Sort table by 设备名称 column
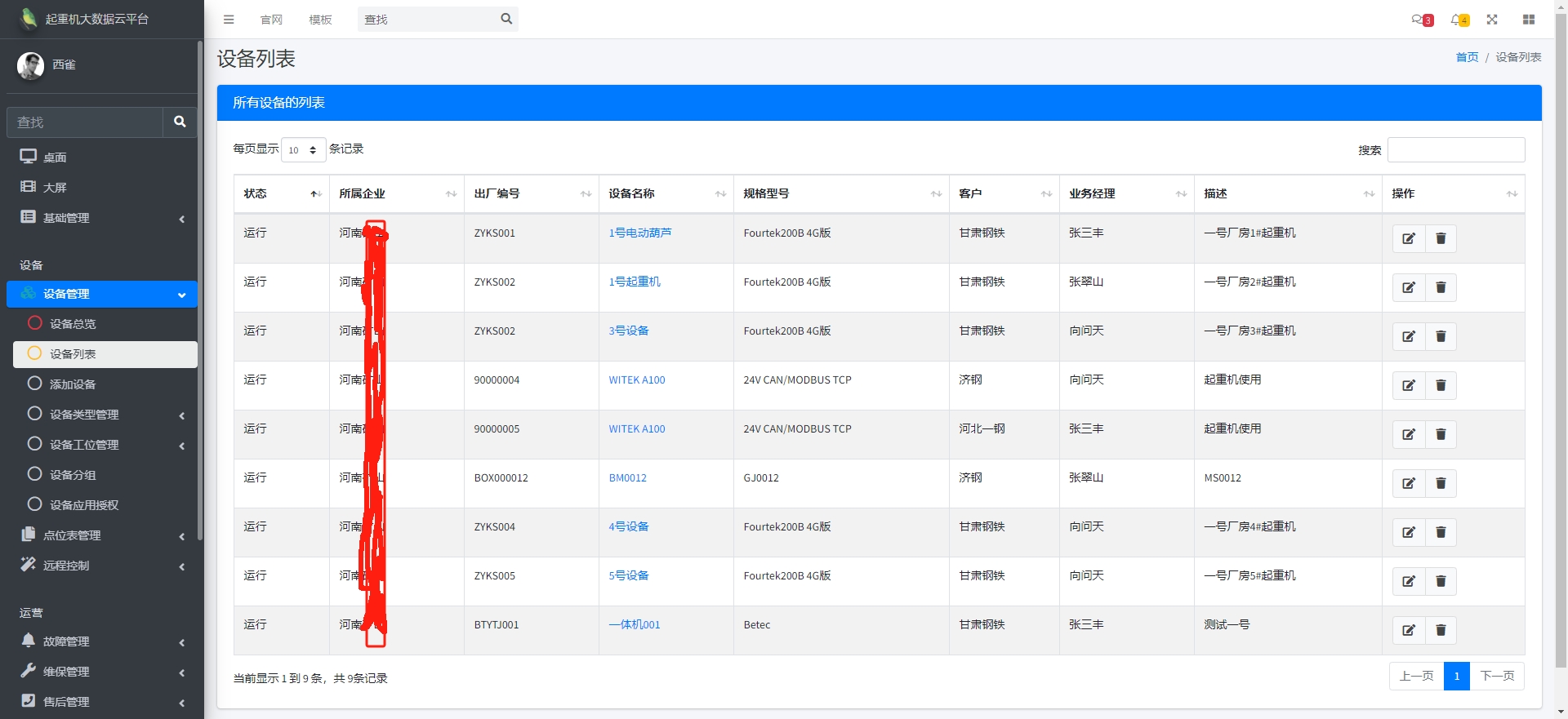1568x719 pixels. click(x=666, y=194)
